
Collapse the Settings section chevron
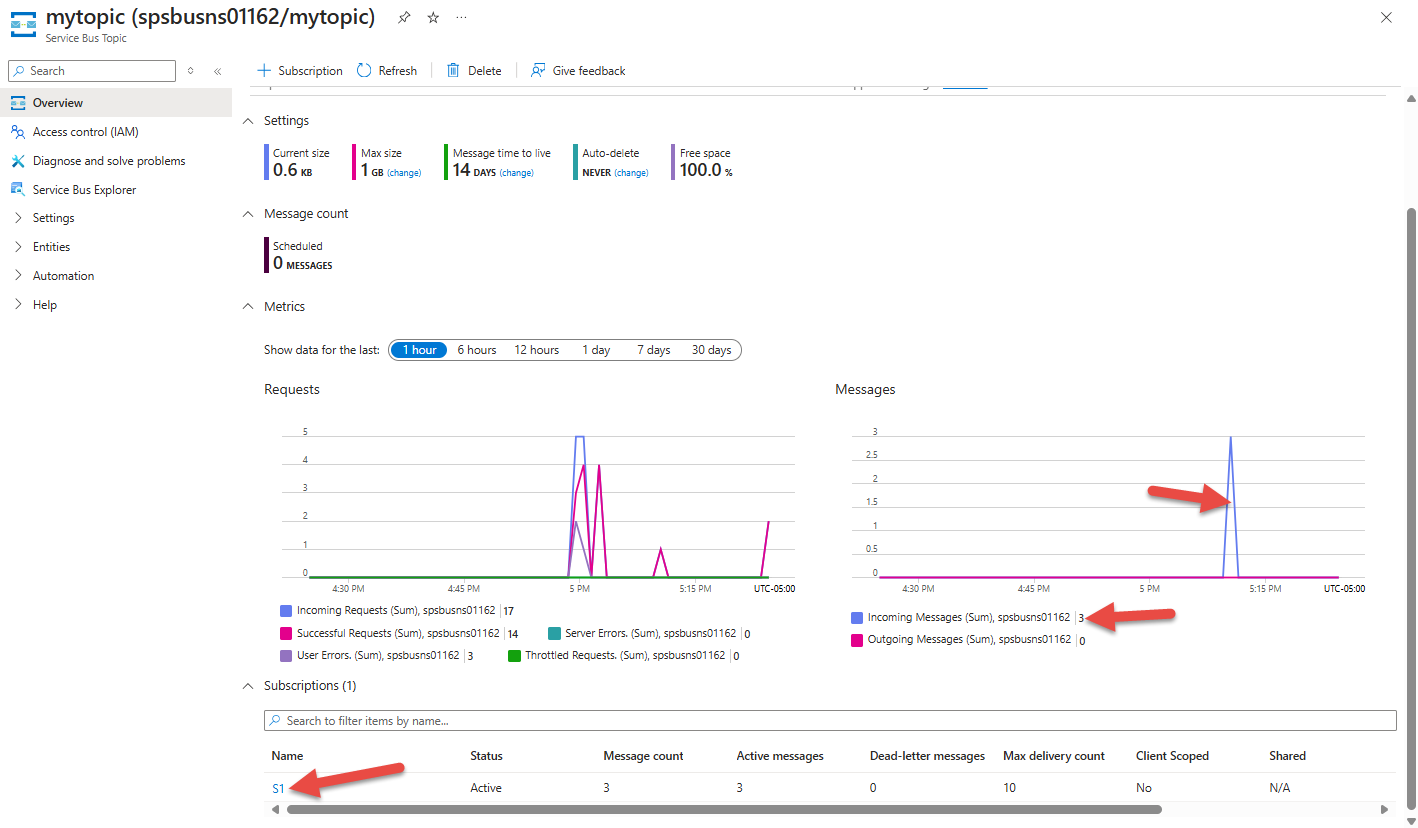(249, 121)
